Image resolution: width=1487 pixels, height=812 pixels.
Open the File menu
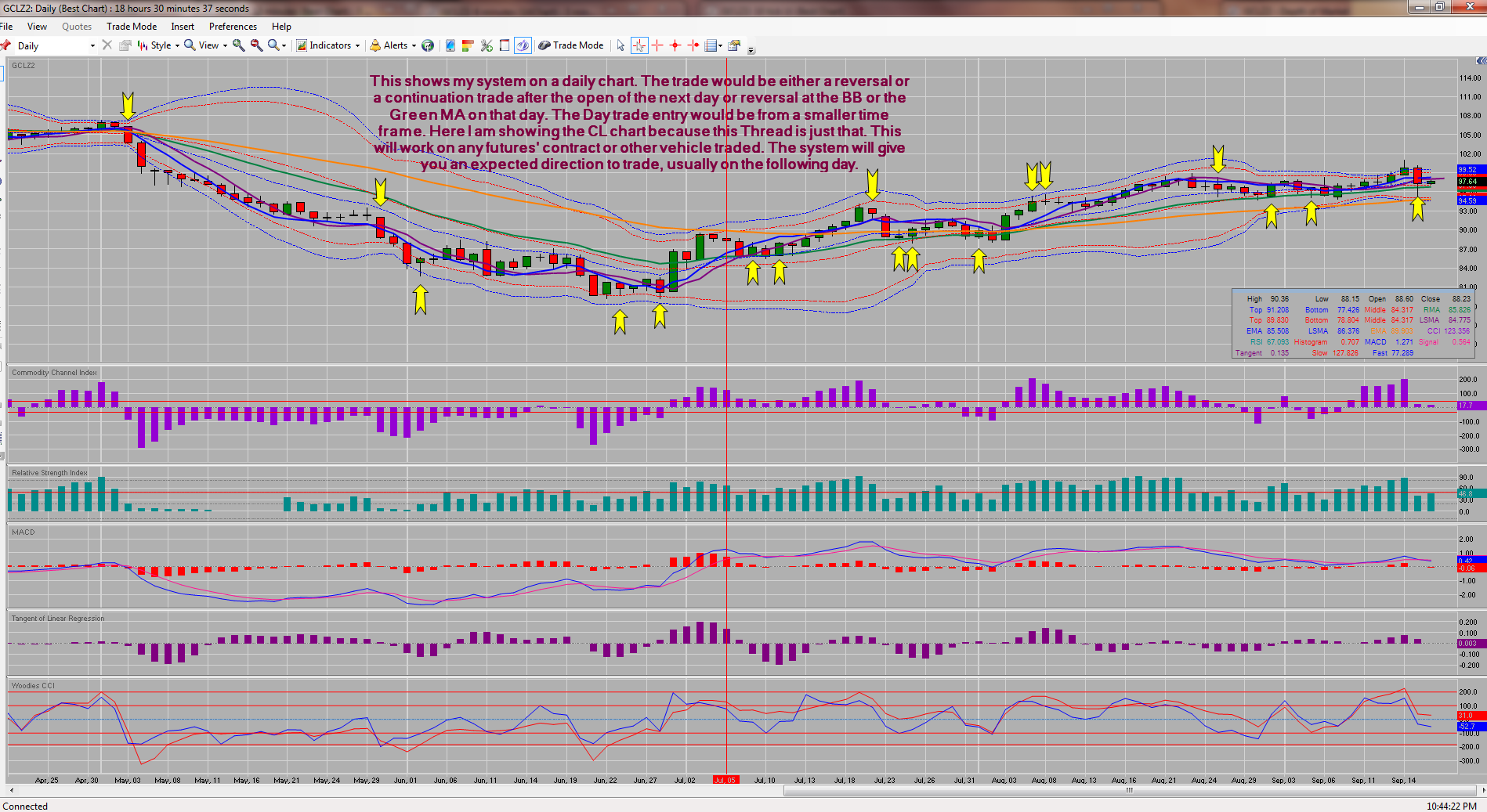click(6, 27)
